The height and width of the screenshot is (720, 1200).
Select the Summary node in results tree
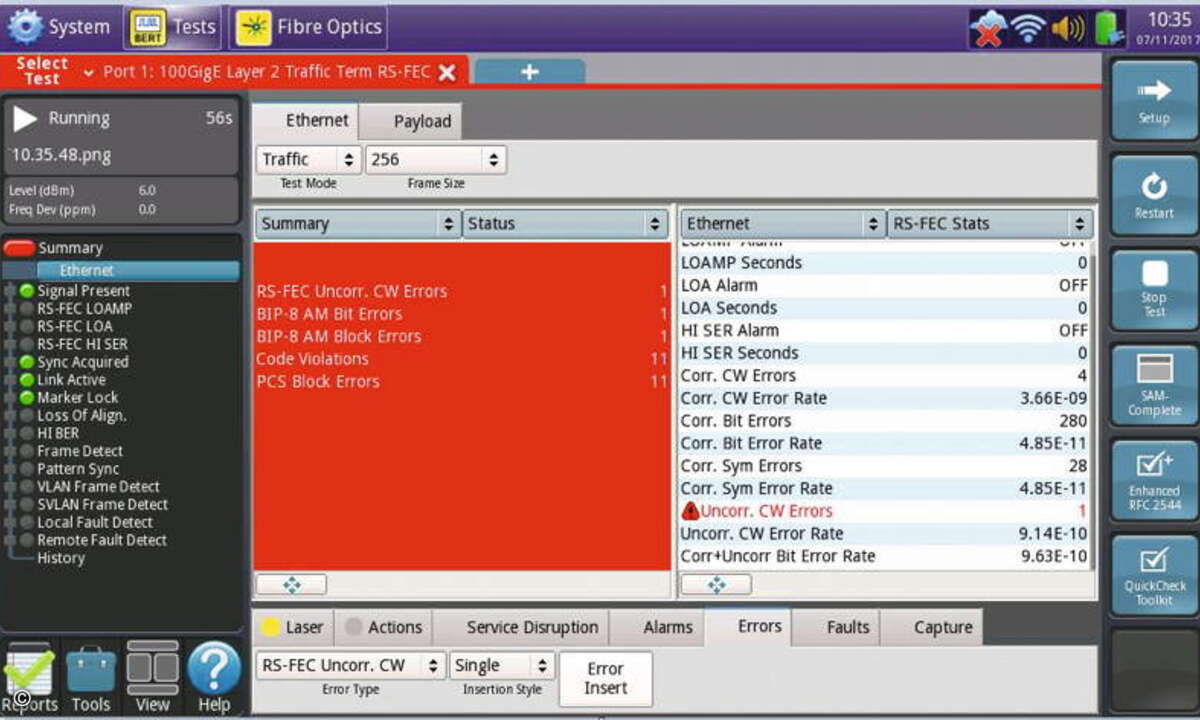point(70,248)
